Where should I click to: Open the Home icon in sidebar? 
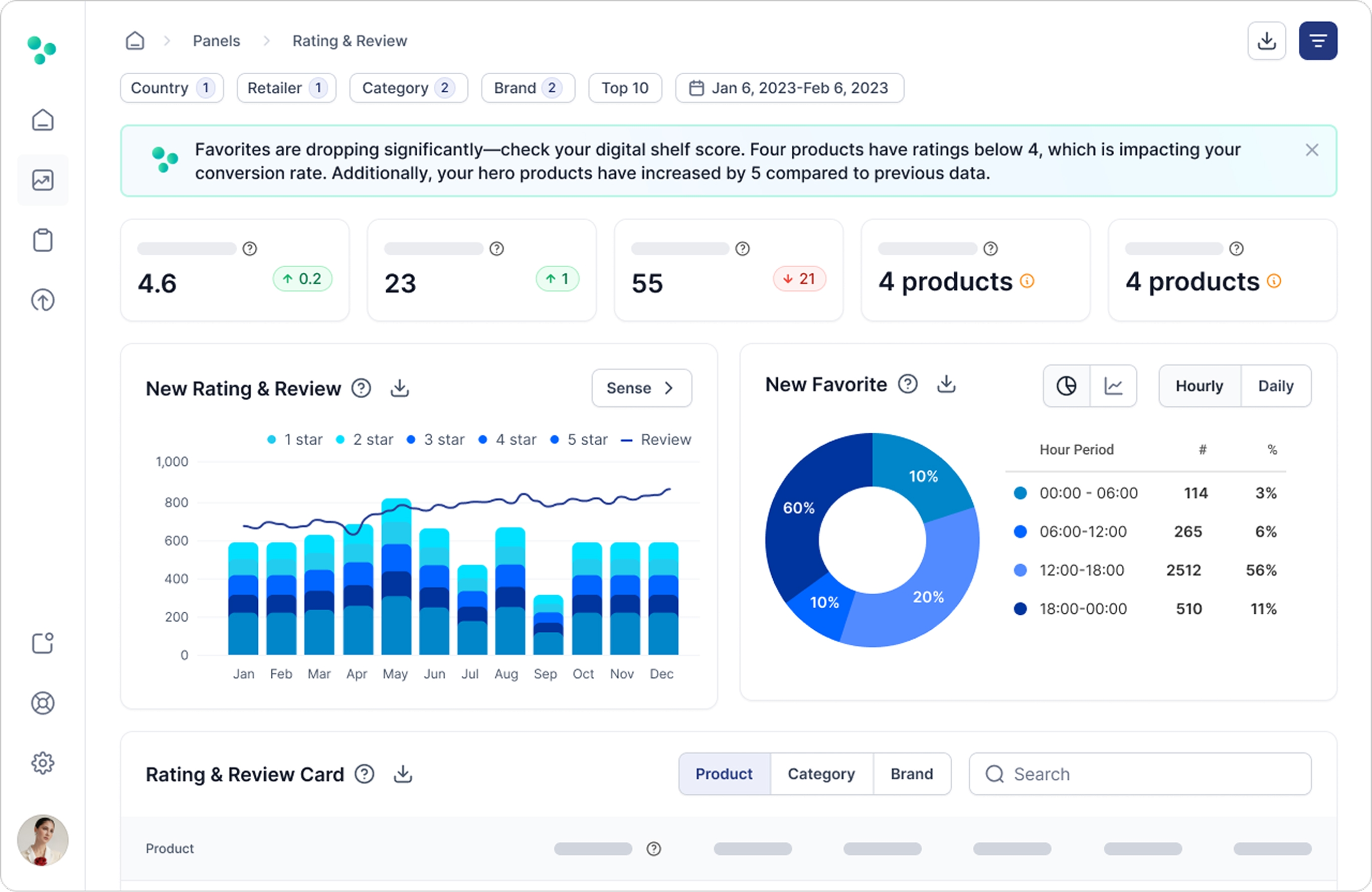point(43,120)
